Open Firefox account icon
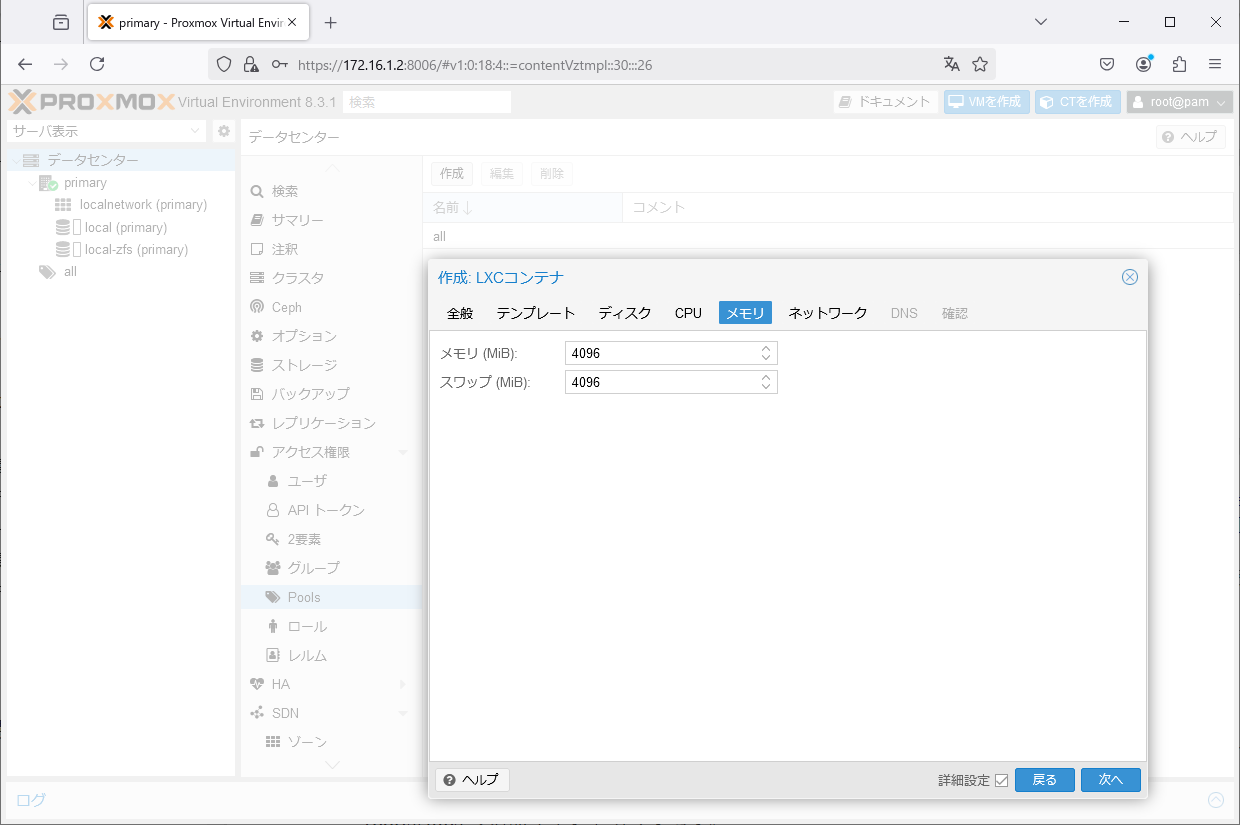The width and height of the screenshot is (1240, 825). 1143,64
